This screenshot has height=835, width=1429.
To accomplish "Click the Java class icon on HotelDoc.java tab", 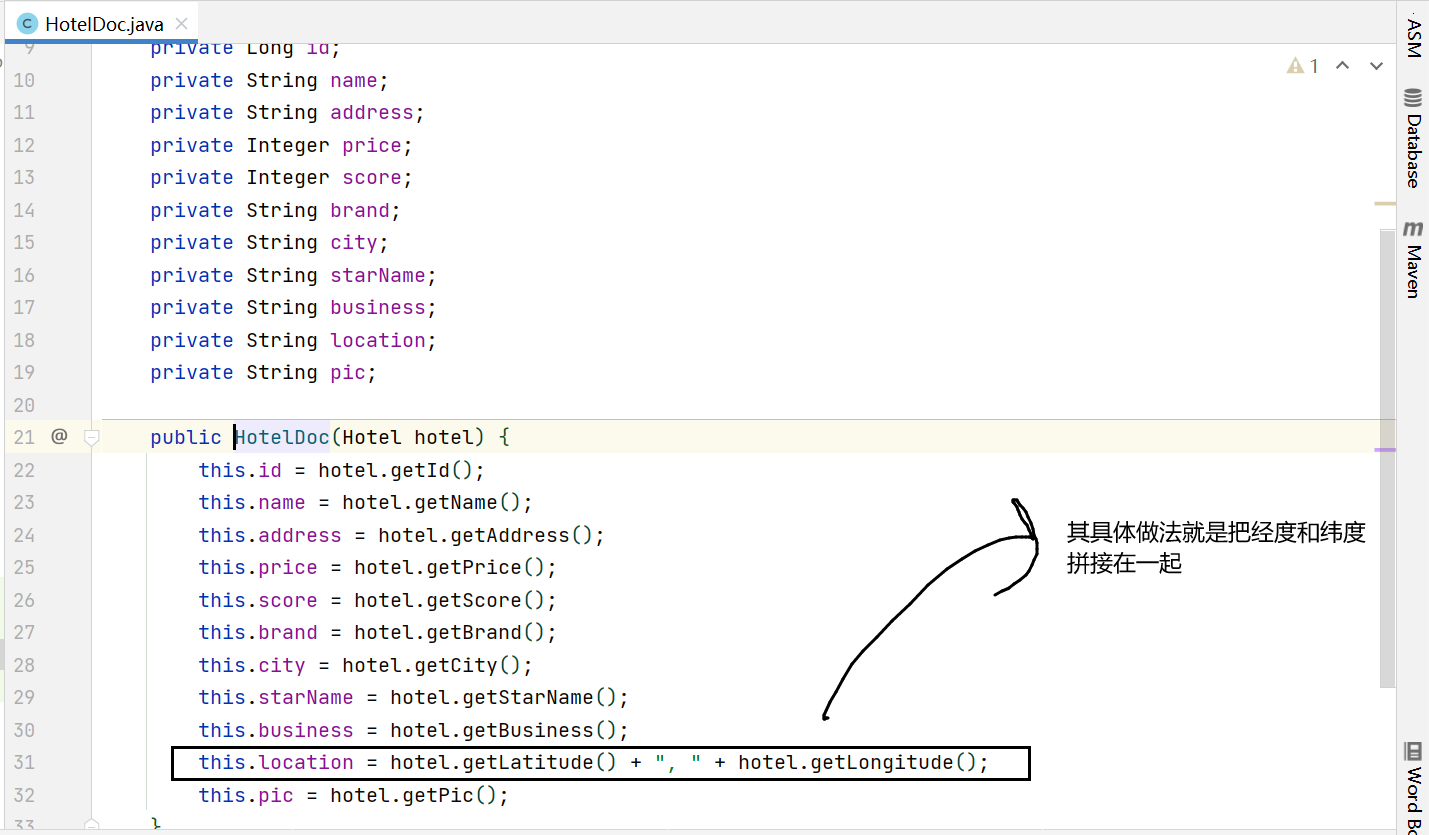I will [27, 24].
